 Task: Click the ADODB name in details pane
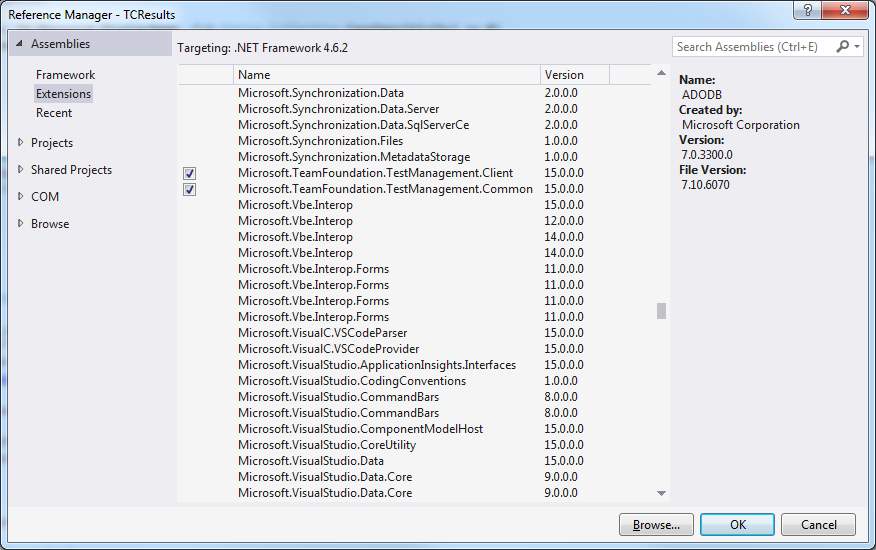(x=702, y=95)
